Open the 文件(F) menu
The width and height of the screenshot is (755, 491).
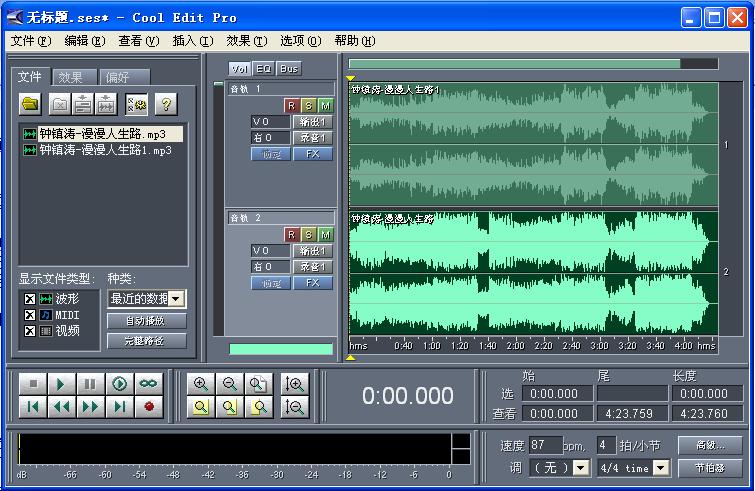31,41
